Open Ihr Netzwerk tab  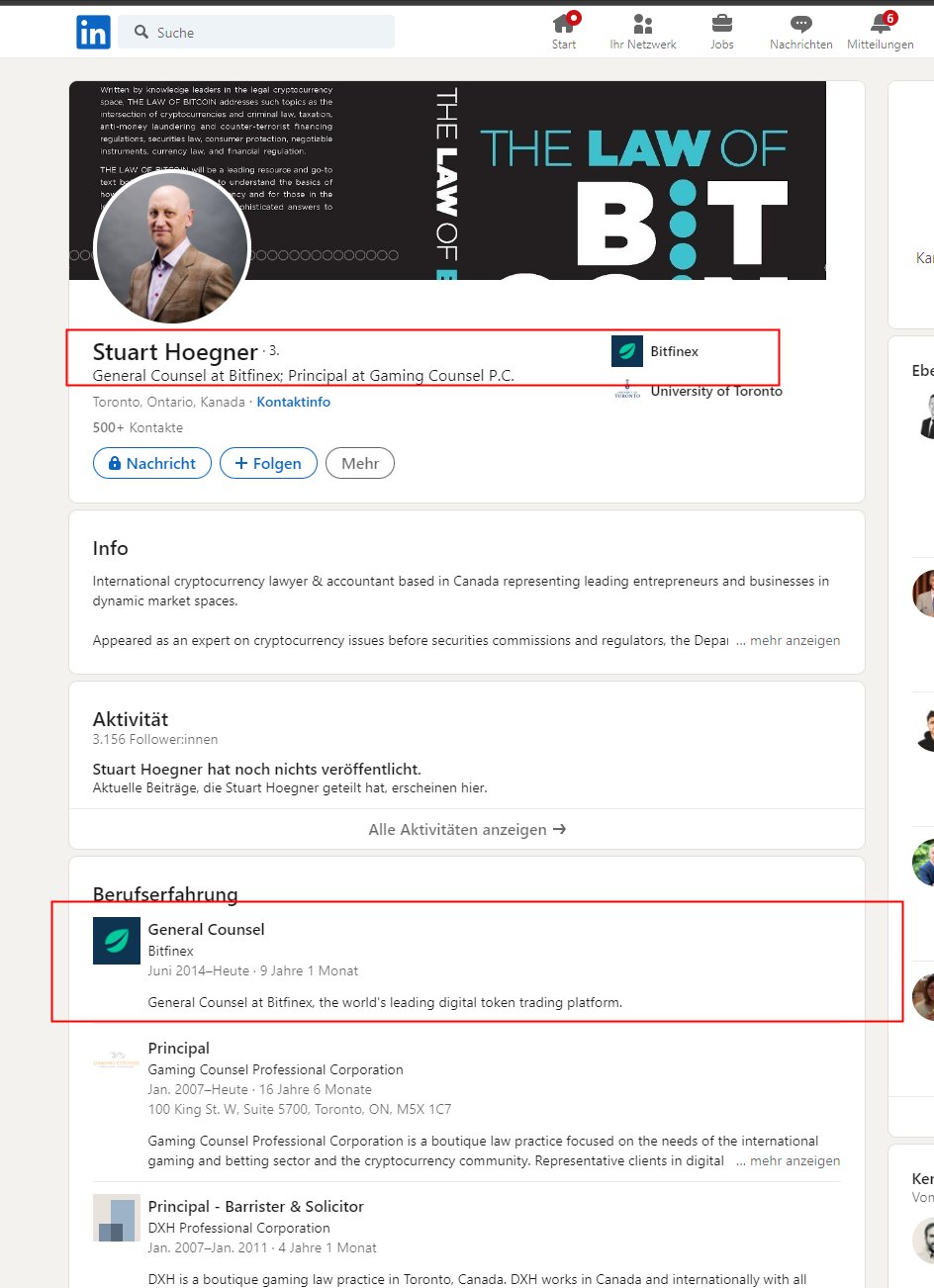(x=643, y=32)
